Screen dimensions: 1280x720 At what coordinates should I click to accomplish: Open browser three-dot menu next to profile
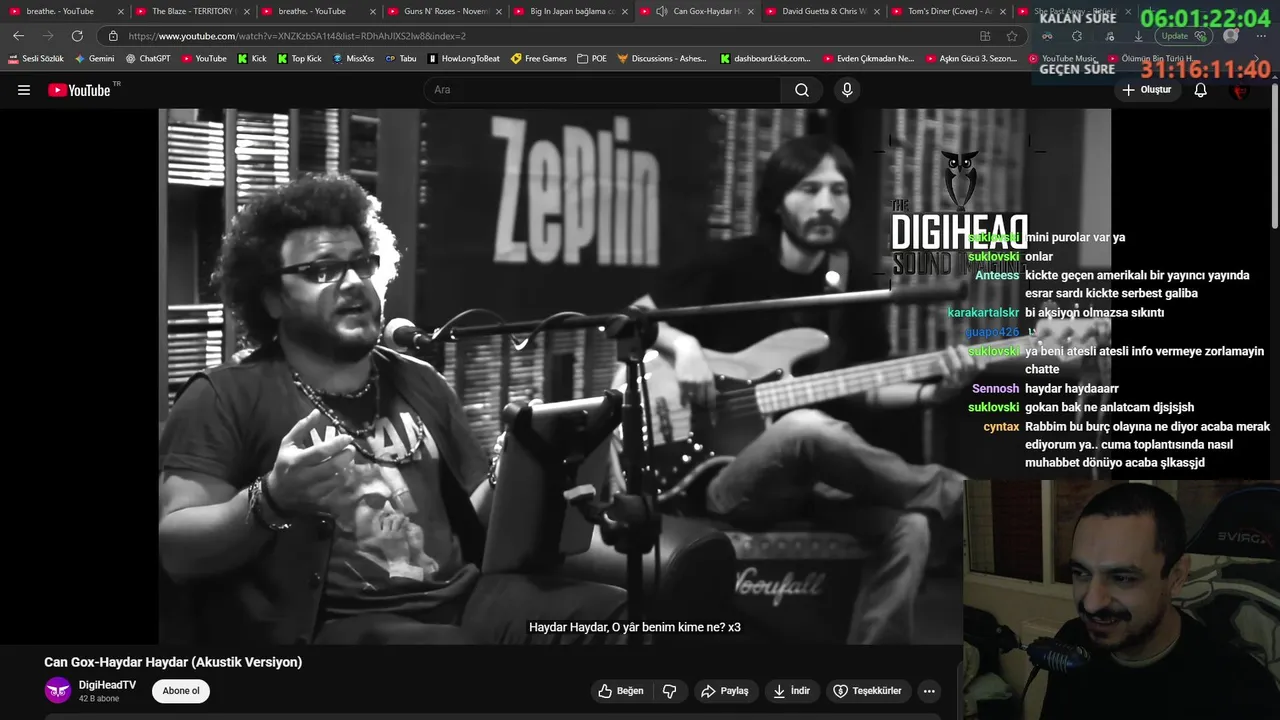pyautogui.click(x=1260, y=36)
